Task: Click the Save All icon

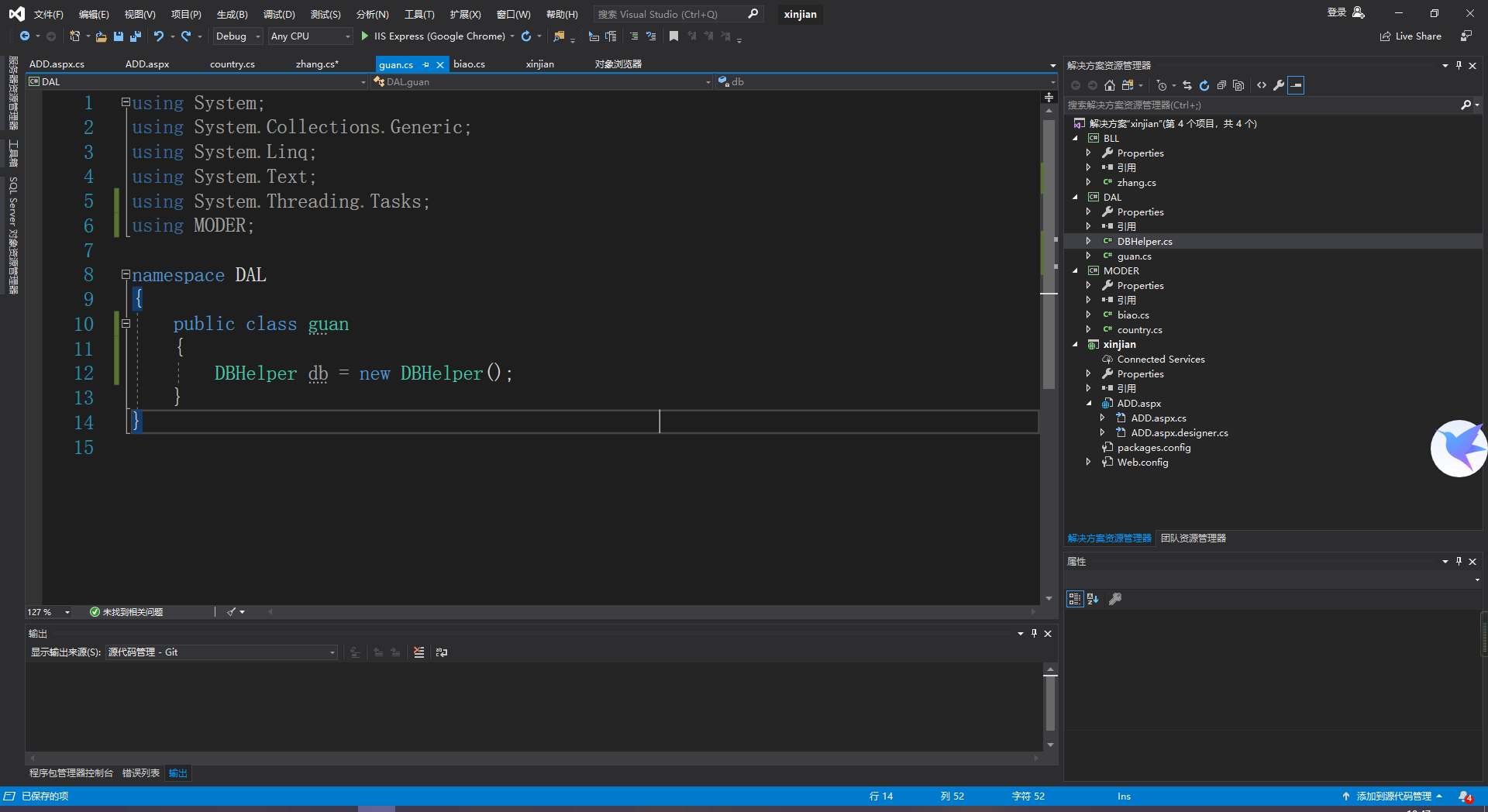Action: pyautogui.click(x=136, y=36)
